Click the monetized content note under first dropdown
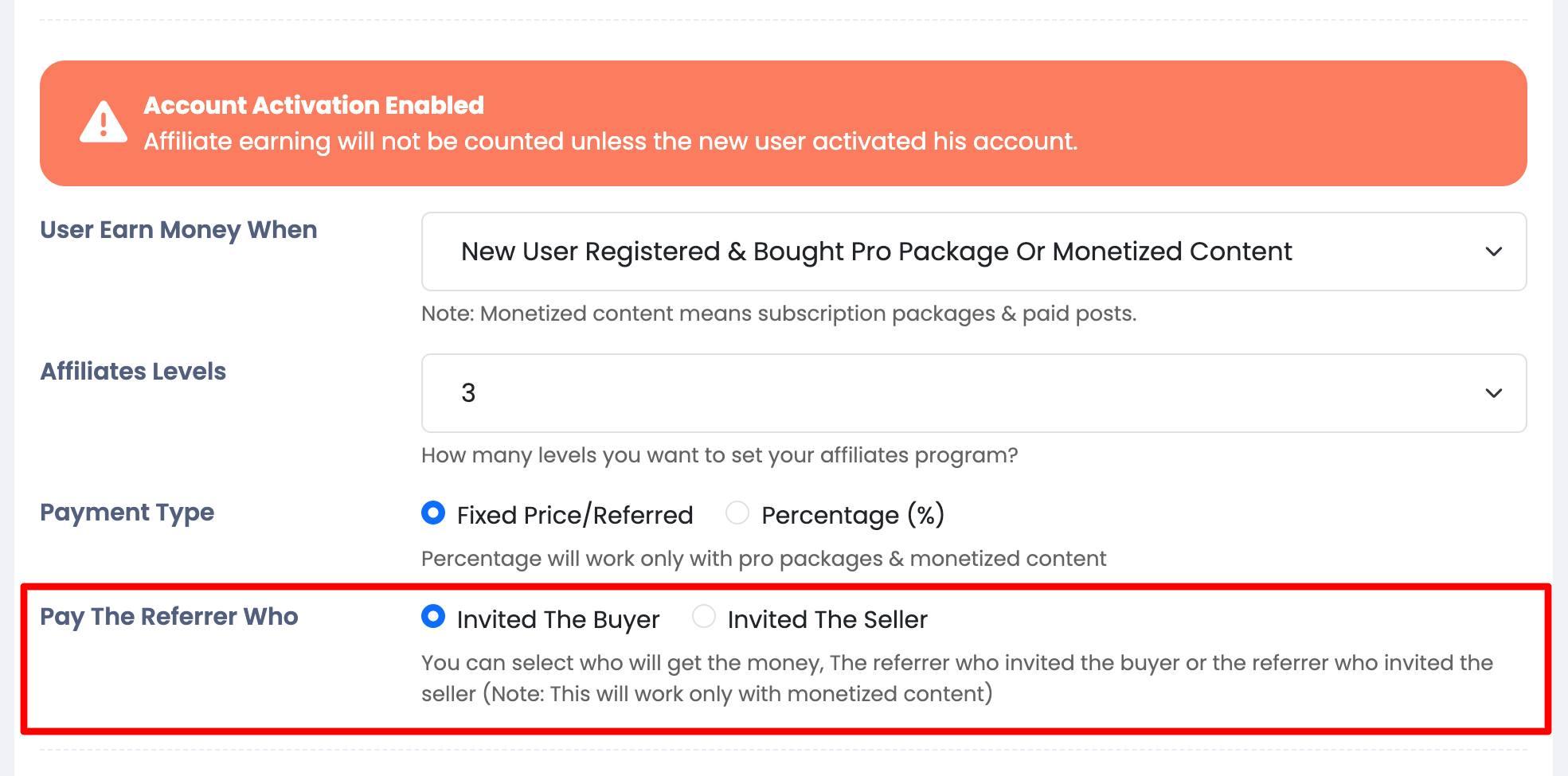Image resolution: width=1568 pixels, height=776 pixels. (778, 314)
